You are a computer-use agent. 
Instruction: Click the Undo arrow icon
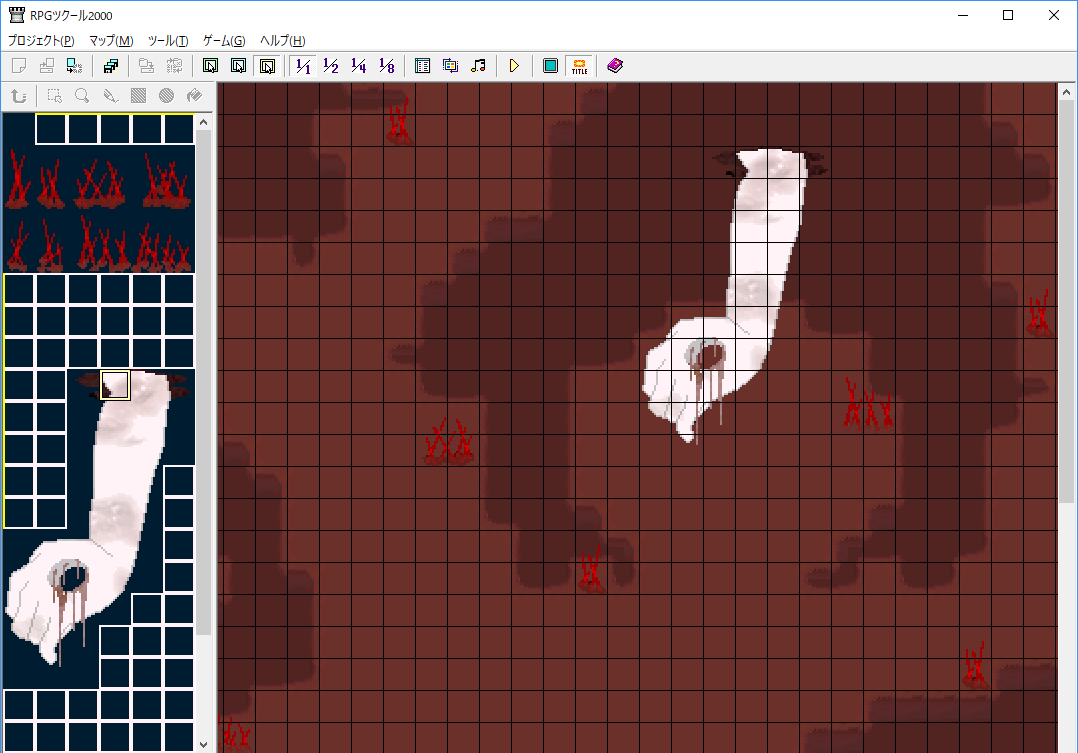tap(19, 96)
